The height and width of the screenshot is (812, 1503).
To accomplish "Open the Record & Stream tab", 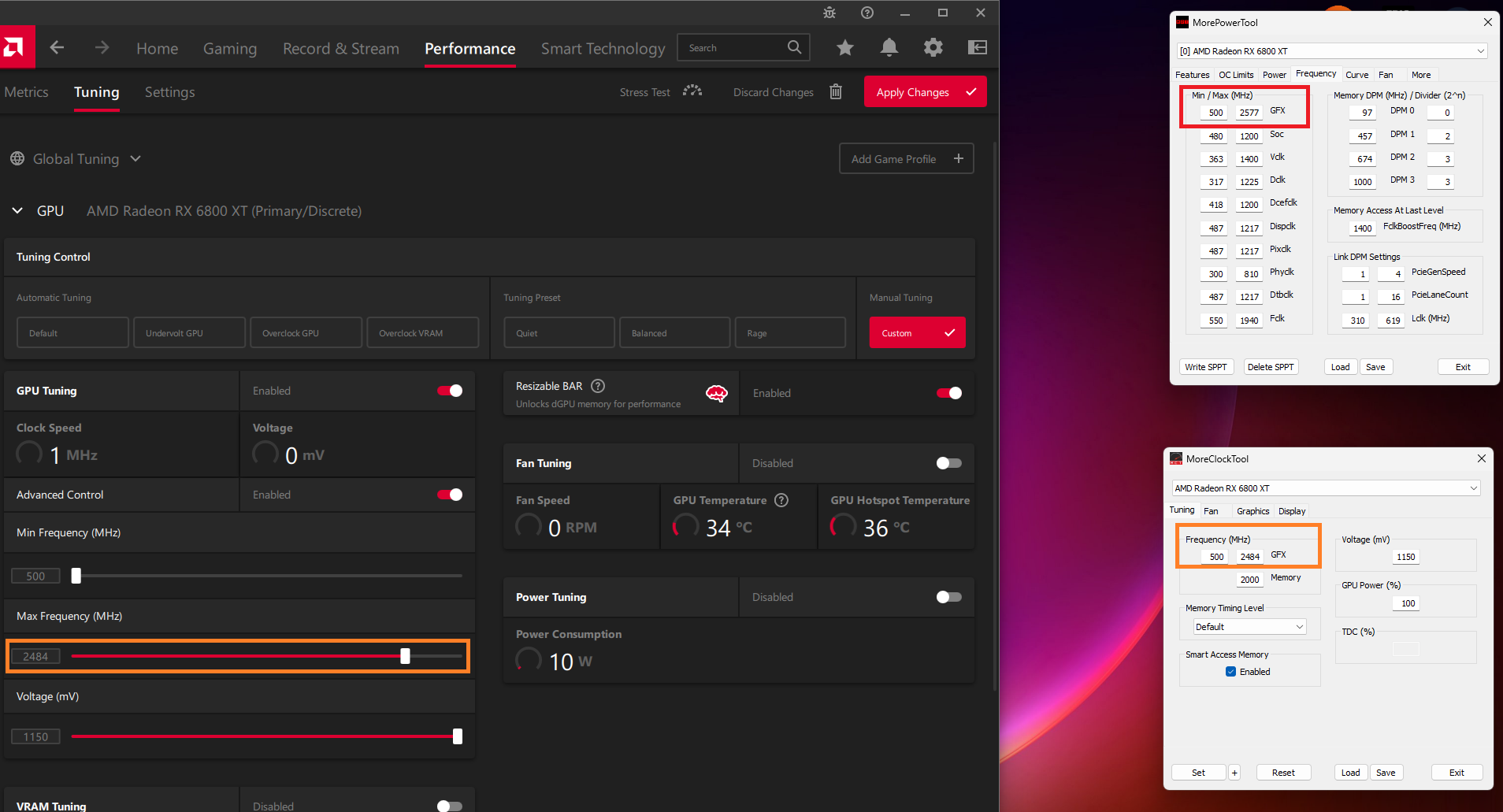I will click(x=341, y=48).
